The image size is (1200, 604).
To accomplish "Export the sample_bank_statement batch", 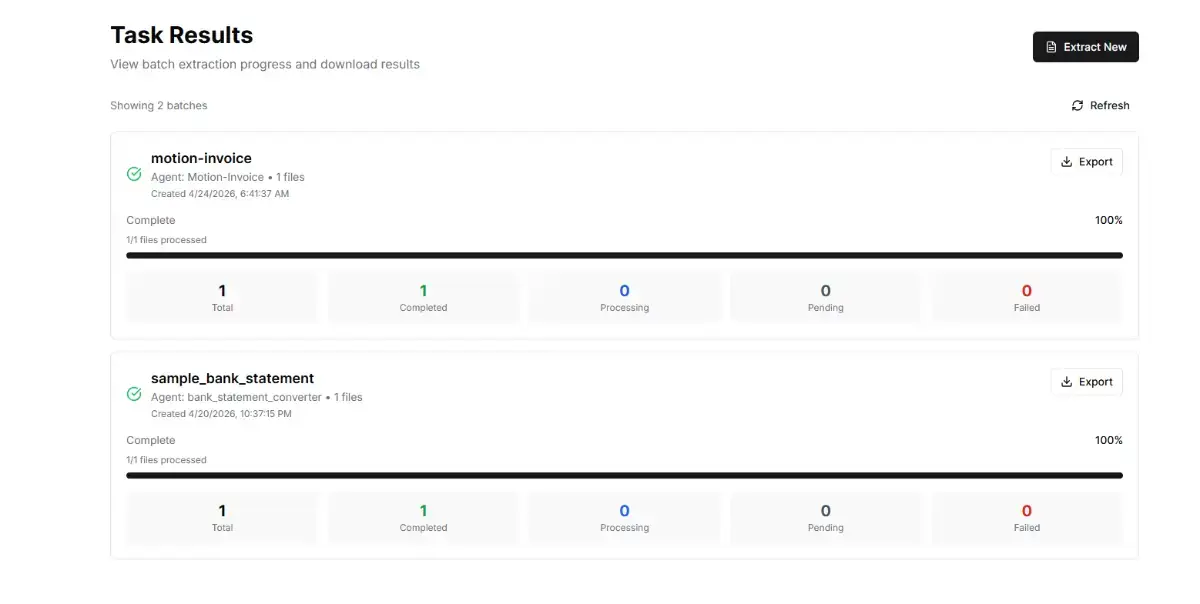I will pos(1086,382).
